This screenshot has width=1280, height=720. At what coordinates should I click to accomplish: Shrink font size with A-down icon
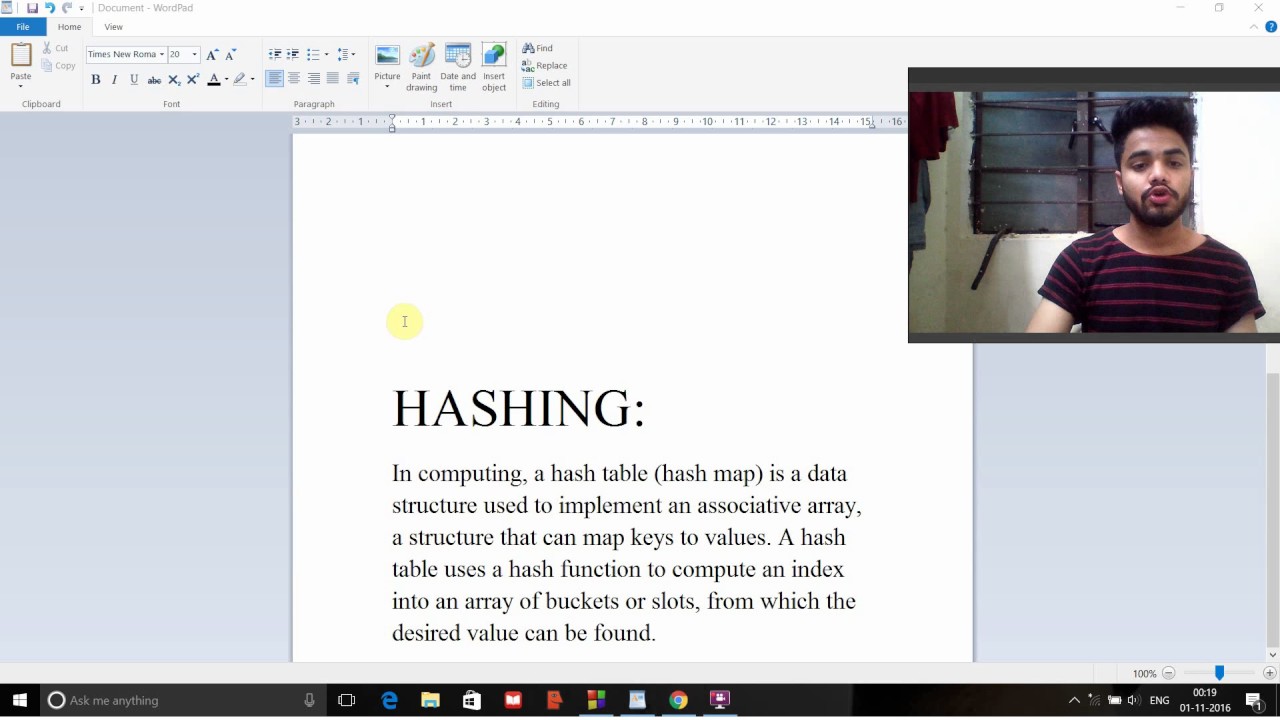point(230,54)
